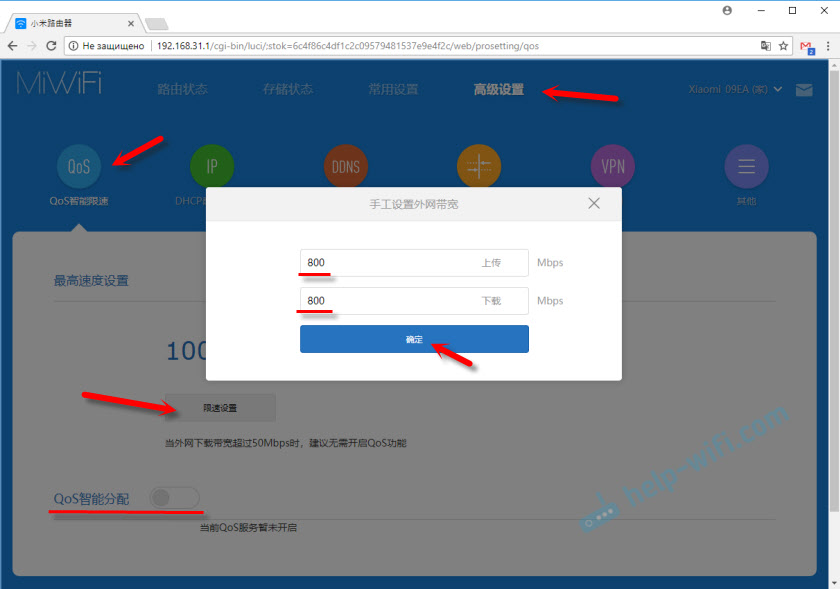
Task: Go to the 高级设置 tab
Action: point(499,89)
